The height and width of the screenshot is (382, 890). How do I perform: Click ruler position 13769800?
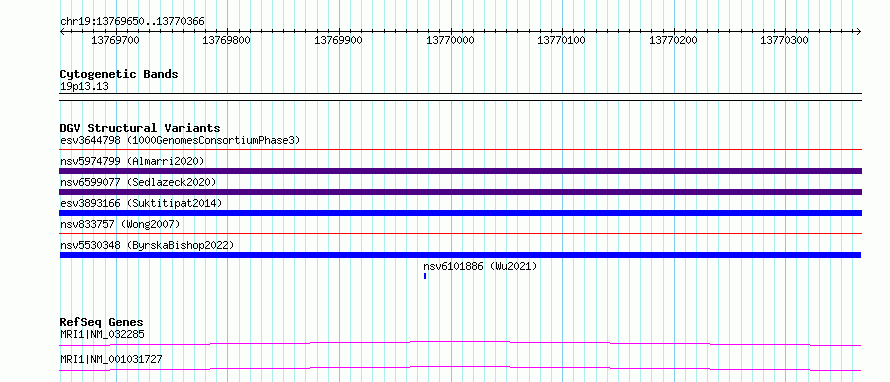(x=227, y=40)
